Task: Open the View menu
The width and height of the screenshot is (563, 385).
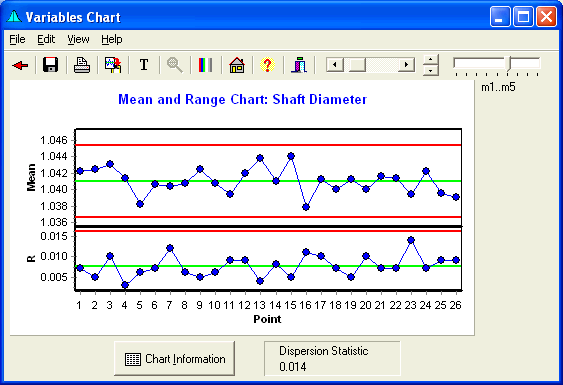Action: 78,39
